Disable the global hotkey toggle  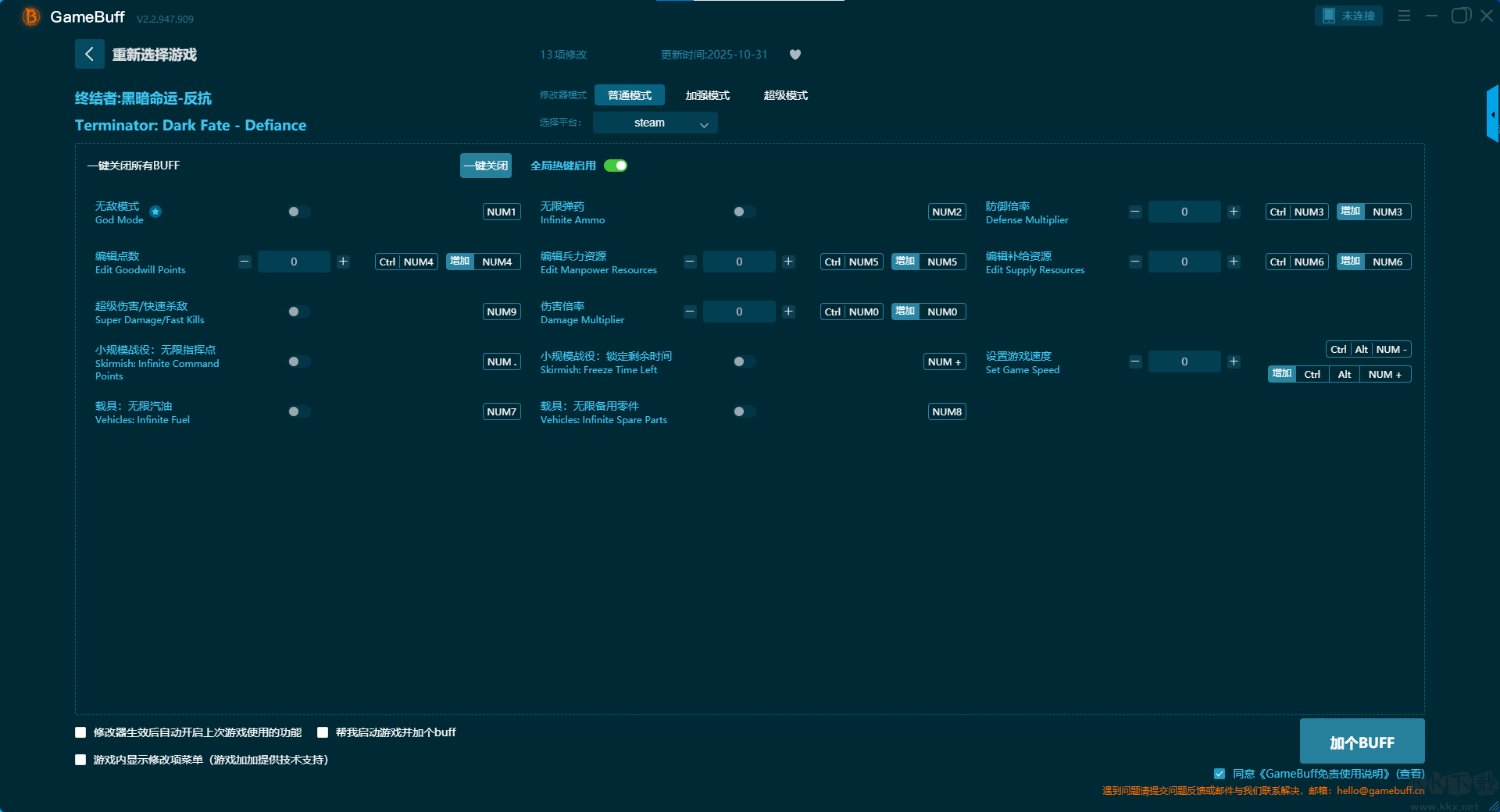coord(616,166)
